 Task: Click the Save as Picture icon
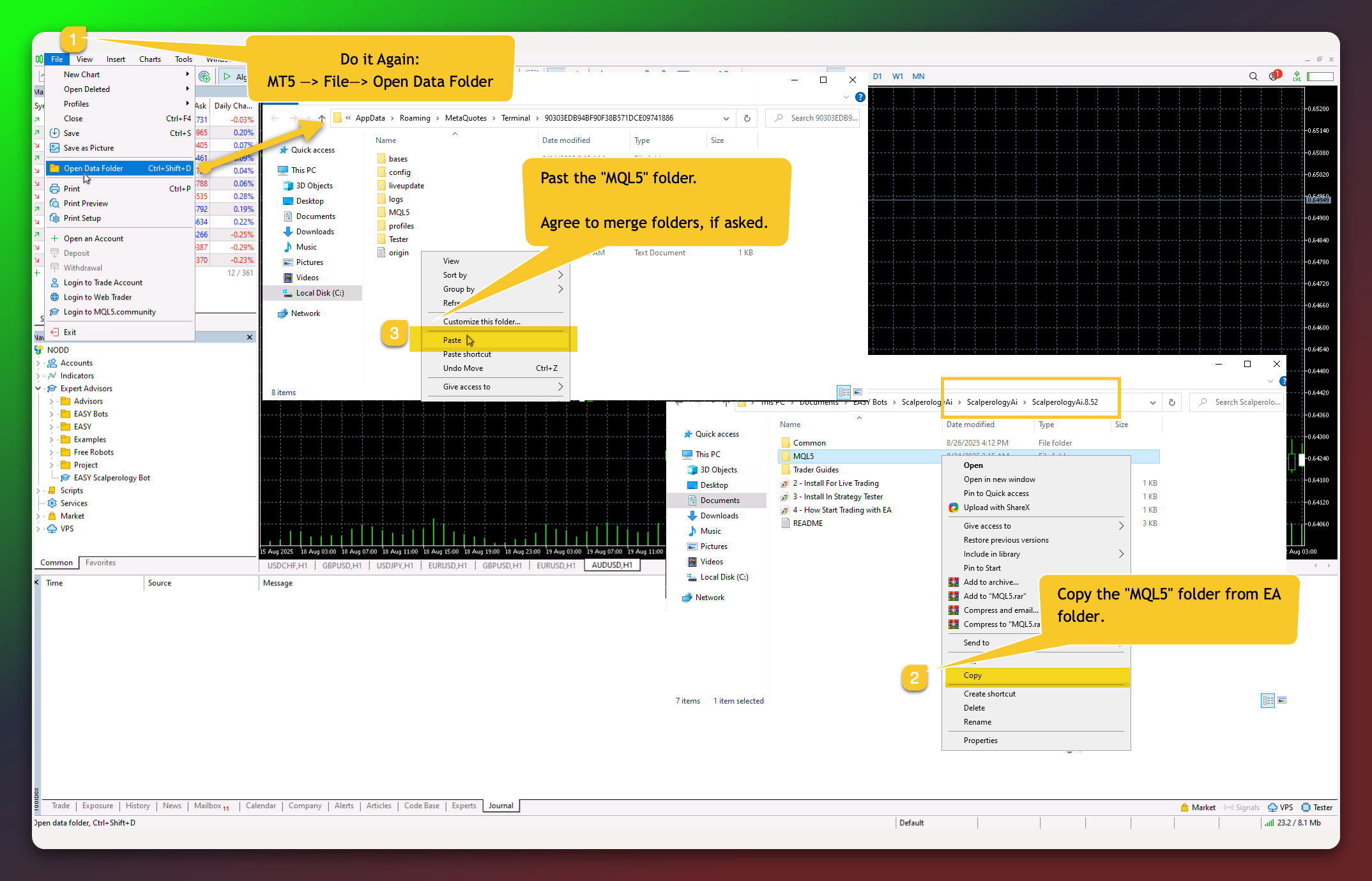tap(55, 148)
